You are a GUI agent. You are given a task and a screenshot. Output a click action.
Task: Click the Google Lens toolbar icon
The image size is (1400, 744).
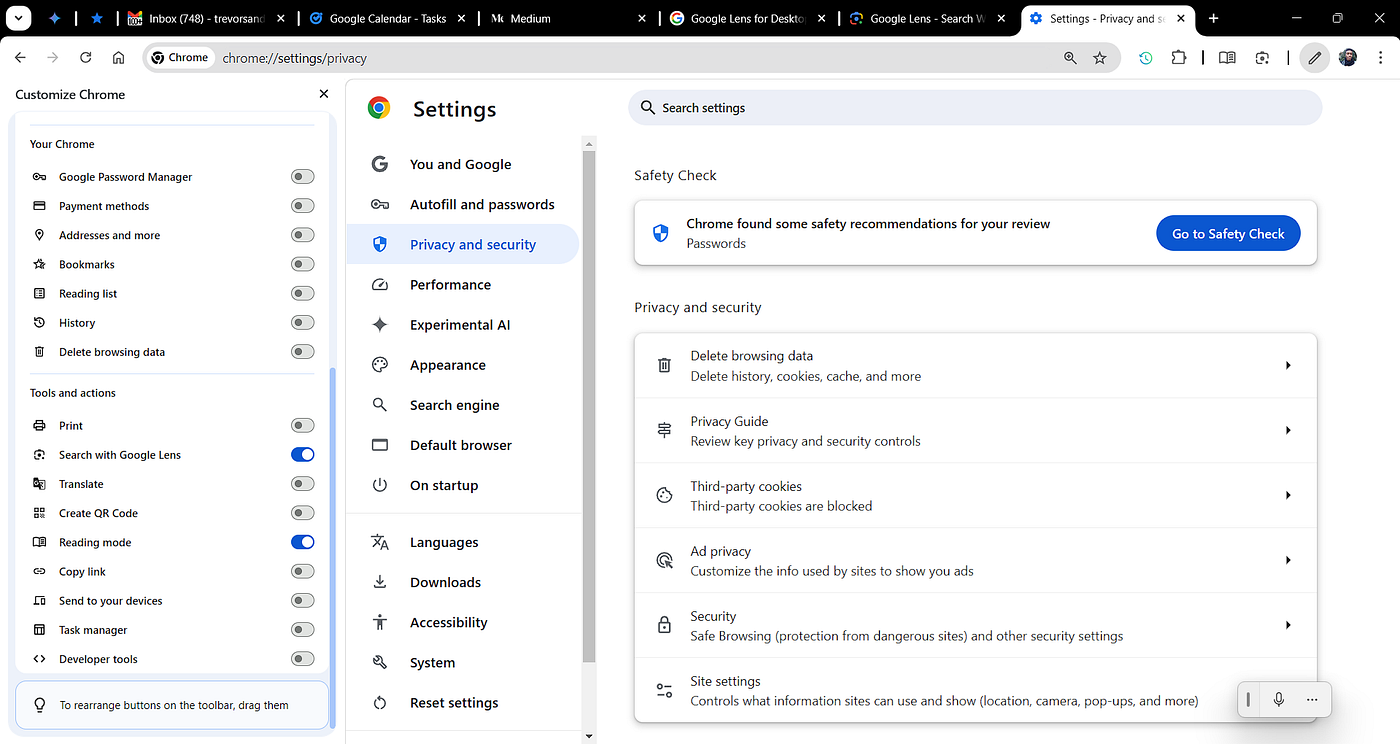(1263, 58)
